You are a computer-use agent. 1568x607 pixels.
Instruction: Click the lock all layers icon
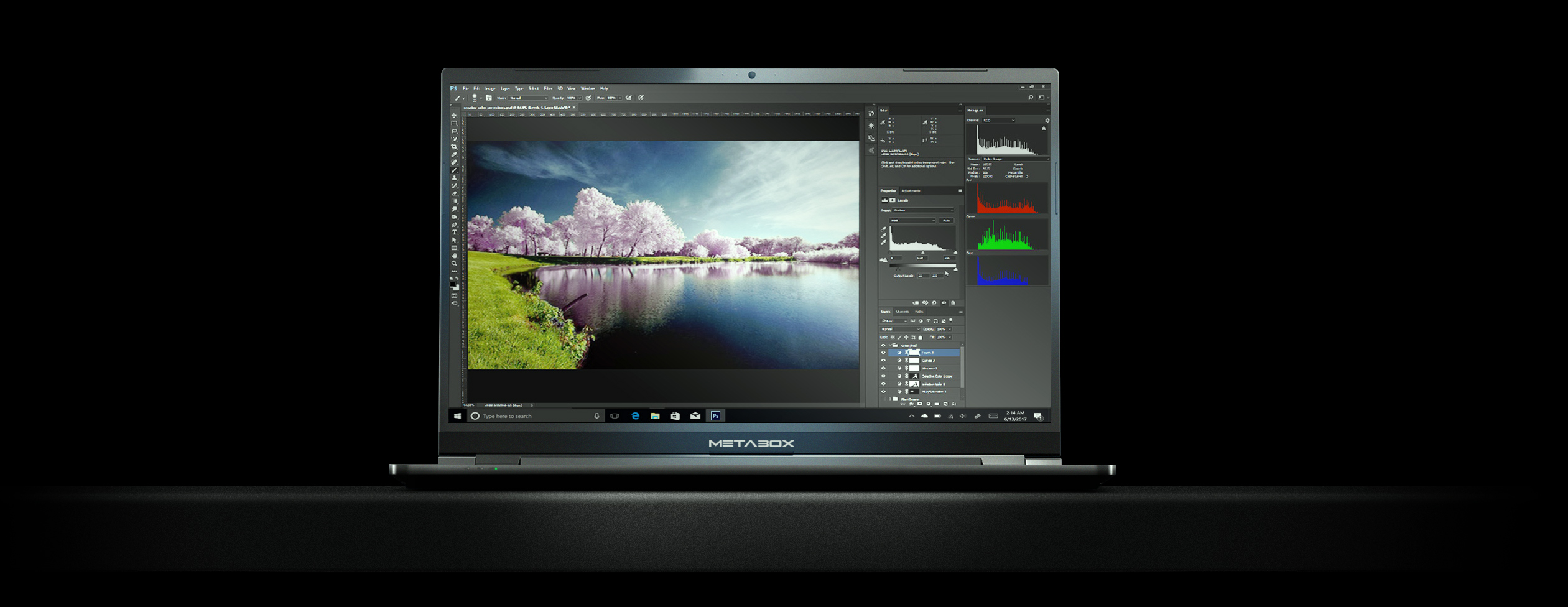(x=921, y=337)
